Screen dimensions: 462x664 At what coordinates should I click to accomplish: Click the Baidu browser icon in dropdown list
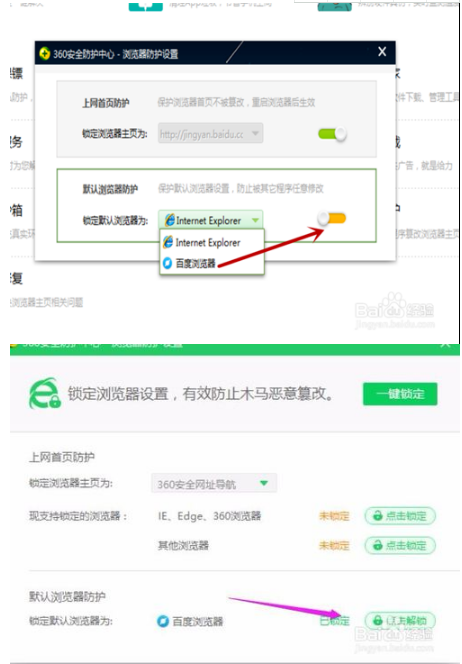(168, 263)
